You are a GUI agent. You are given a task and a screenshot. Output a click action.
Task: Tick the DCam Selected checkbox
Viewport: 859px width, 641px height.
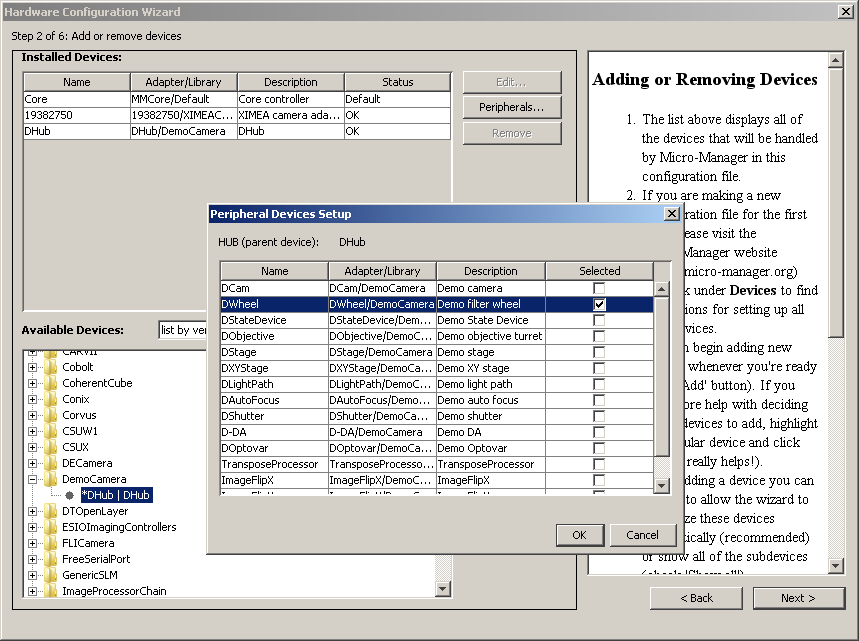coord(599,288)
